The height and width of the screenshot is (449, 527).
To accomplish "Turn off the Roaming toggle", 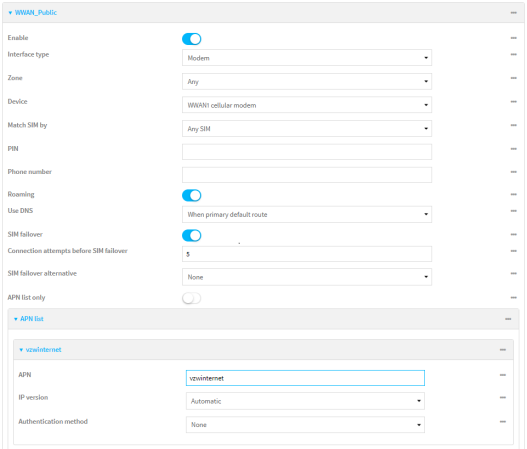I will (192, 195).
